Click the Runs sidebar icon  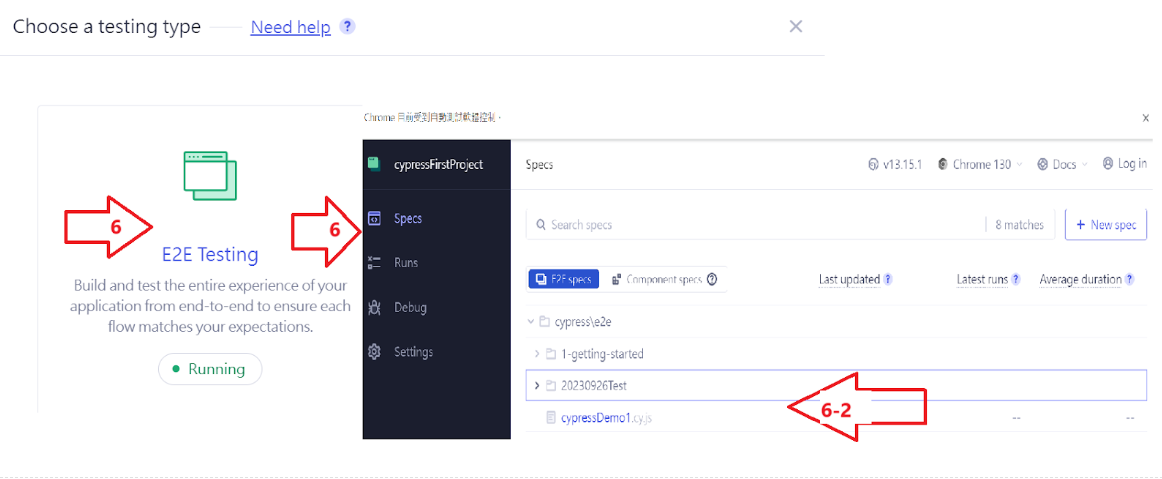374,262
